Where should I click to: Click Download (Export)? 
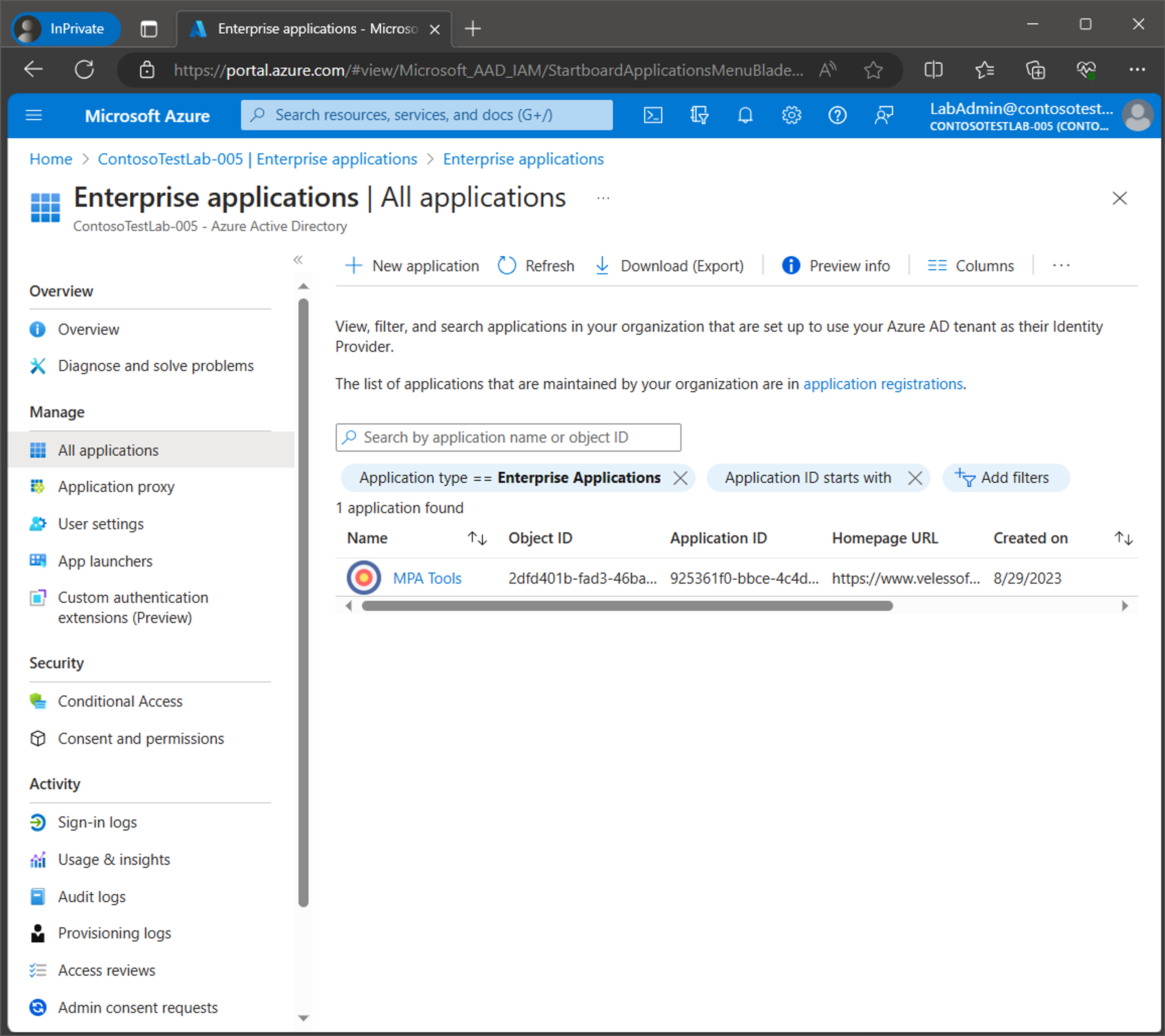(670, 265)
